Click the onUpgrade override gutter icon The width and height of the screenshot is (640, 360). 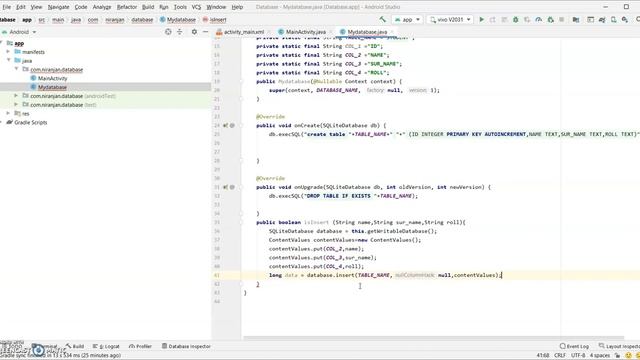click(x=225, y=187)
